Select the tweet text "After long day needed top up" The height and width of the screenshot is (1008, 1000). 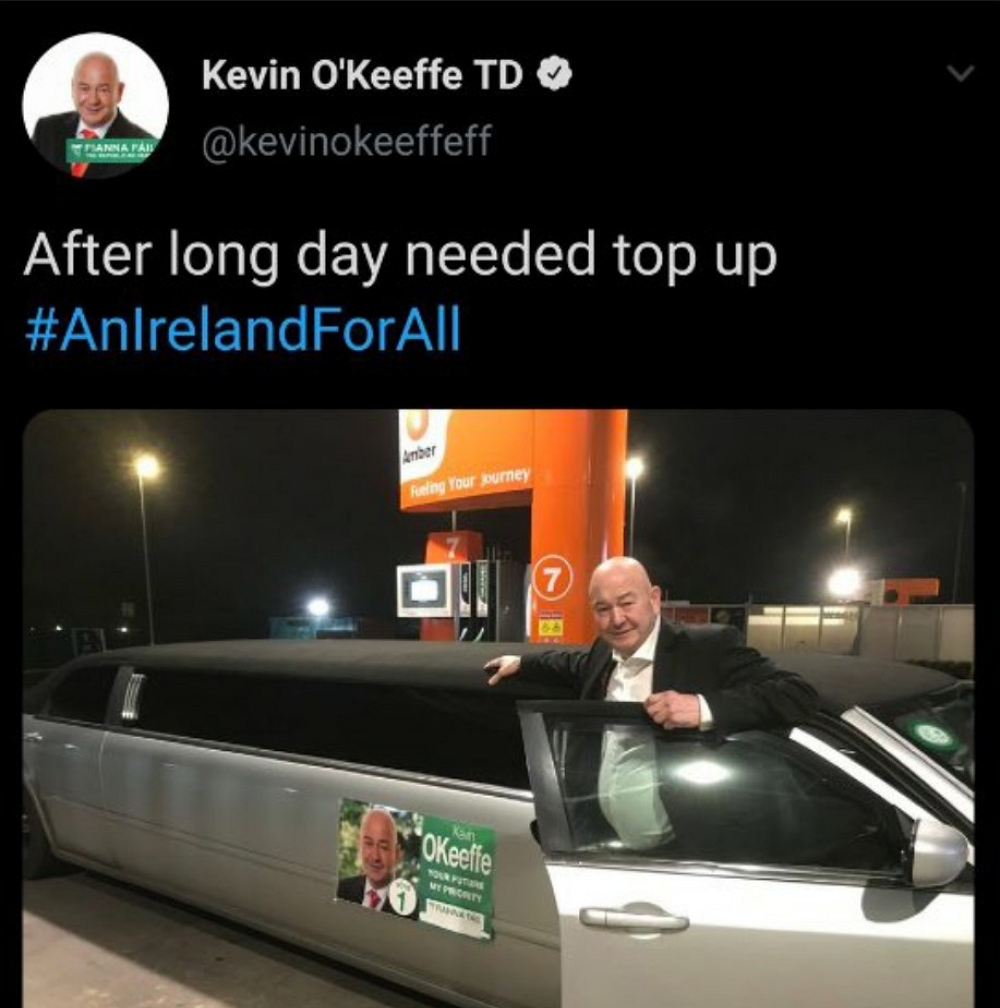pyautogui.click(x=400, y=256)
